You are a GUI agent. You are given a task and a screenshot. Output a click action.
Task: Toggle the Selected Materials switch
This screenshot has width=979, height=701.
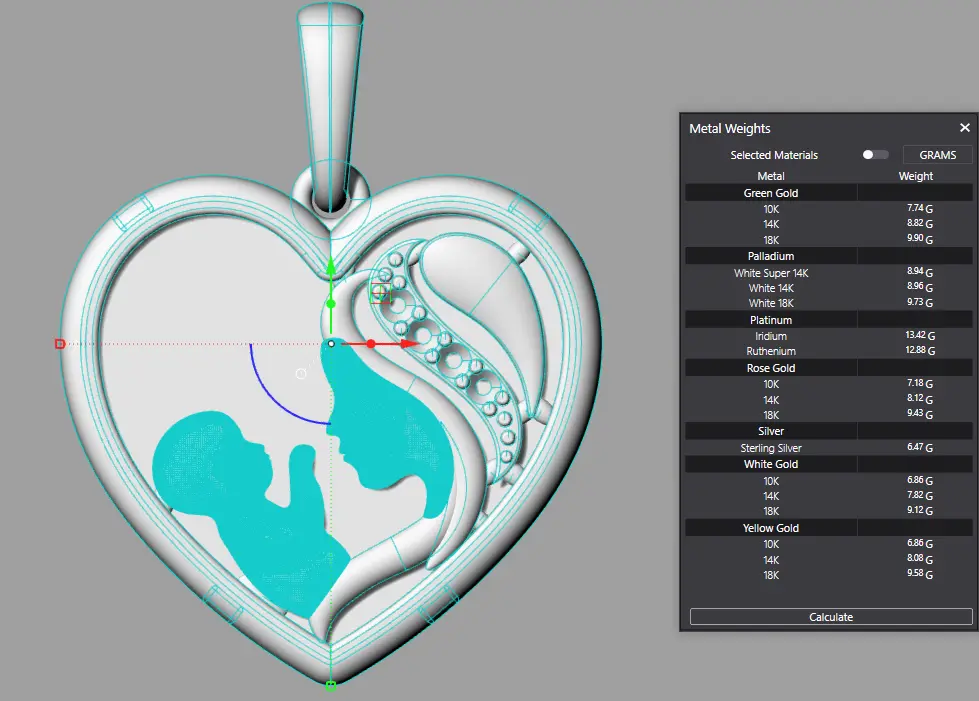(x=875, y=155)
